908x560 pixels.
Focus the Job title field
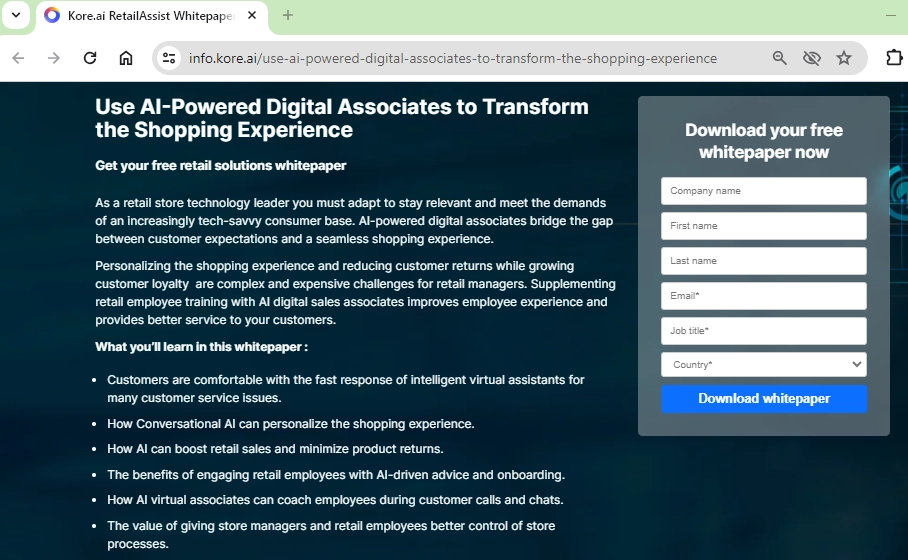(x=764, y=331)
